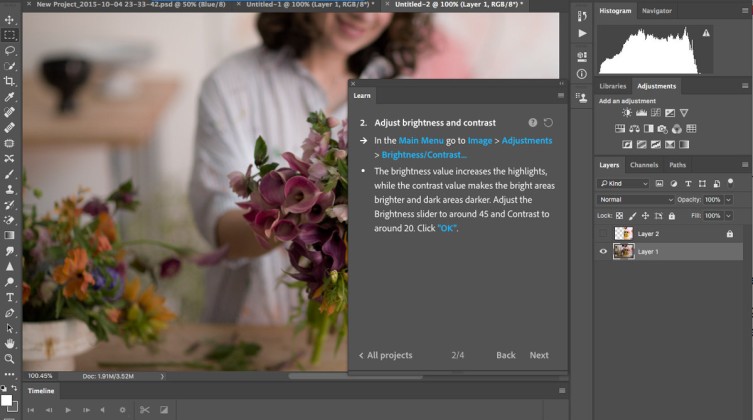Split the clip with the timeline scissors icon
This screenshot has height=420, width=753.
pos(145,409)
